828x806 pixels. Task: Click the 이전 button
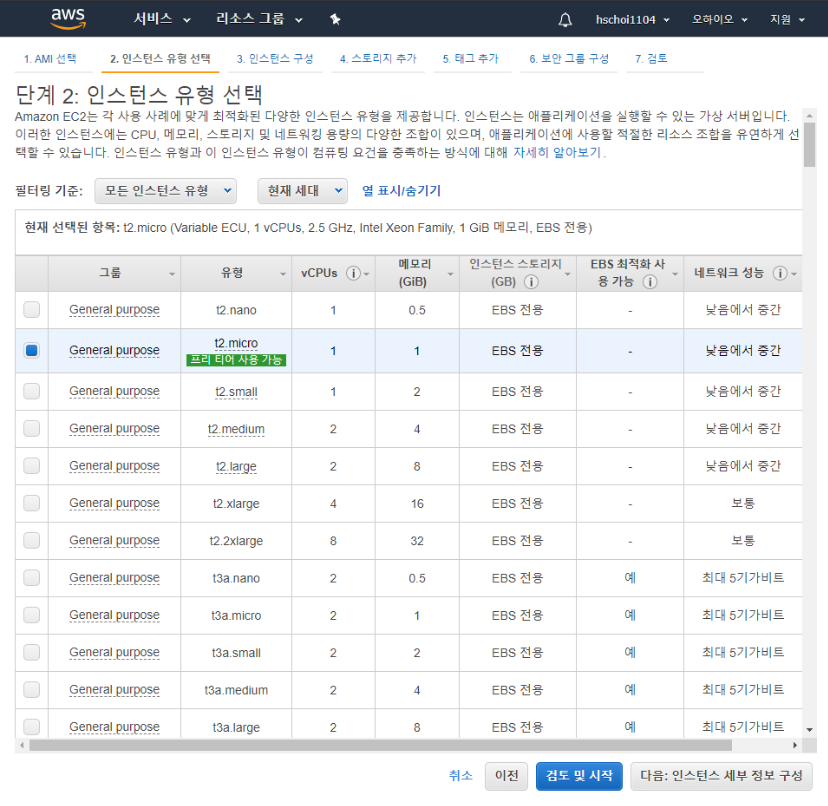click(x=506, y=776)
